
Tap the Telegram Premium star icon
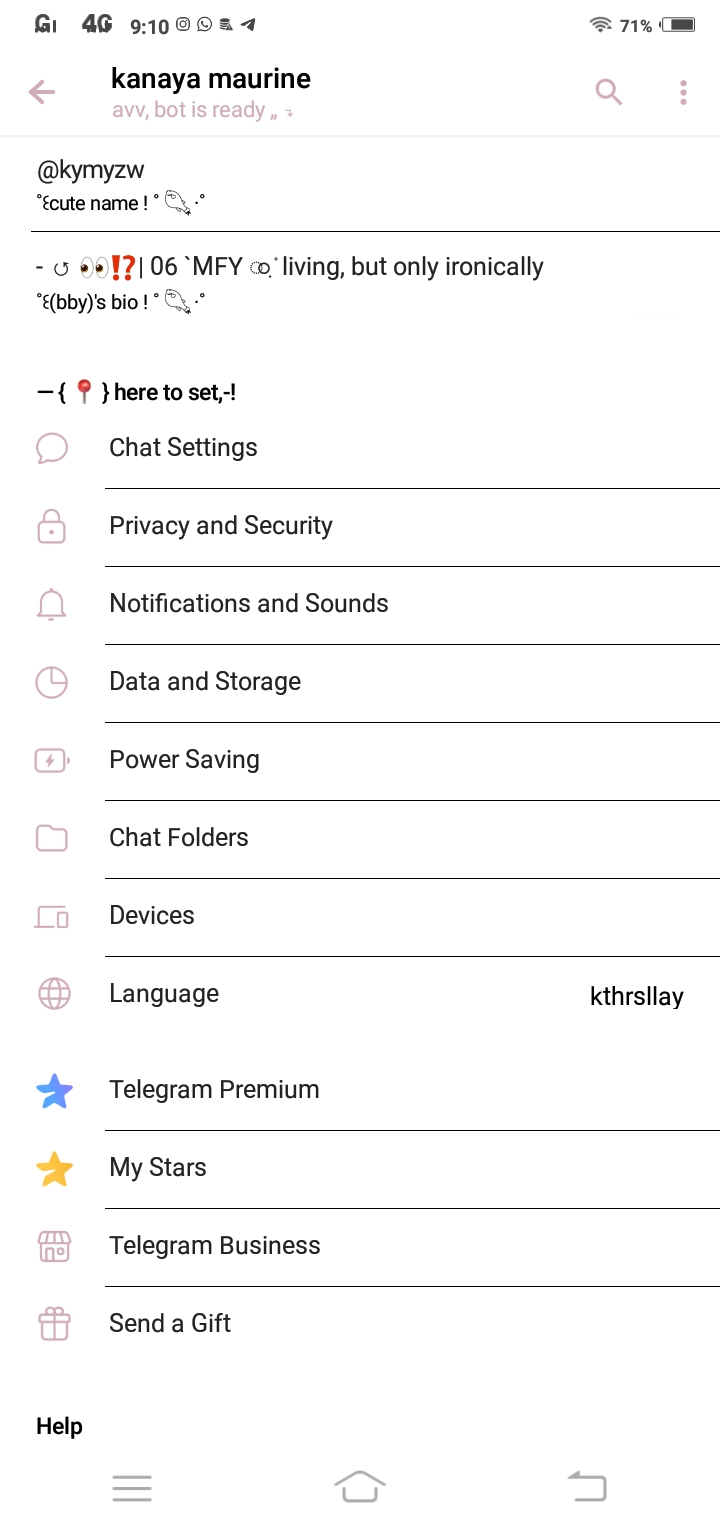pyautogui.click(x=54, y=1090)
